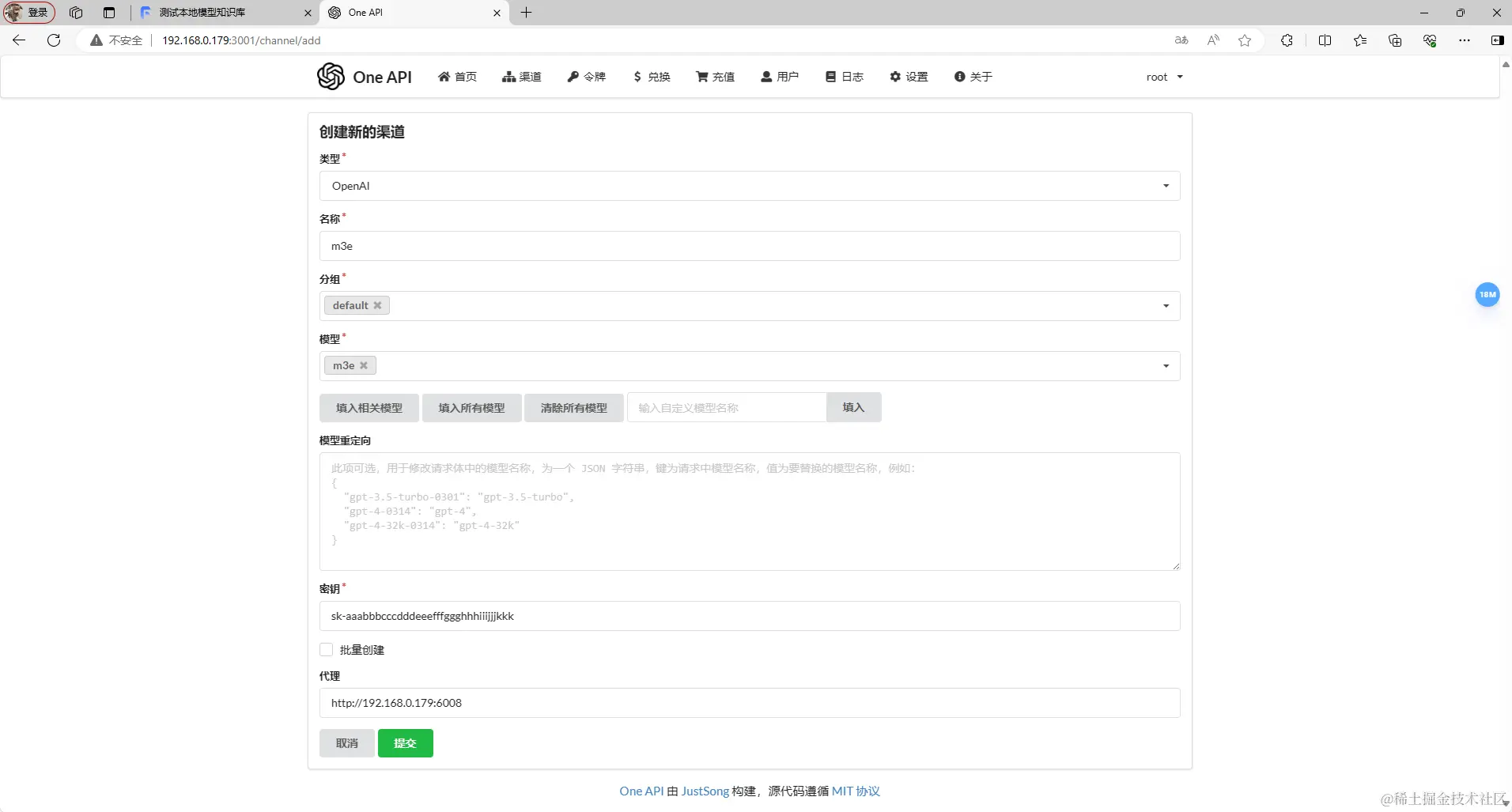
Task: Open the JustSong footer link
Action: pos(705,791)
